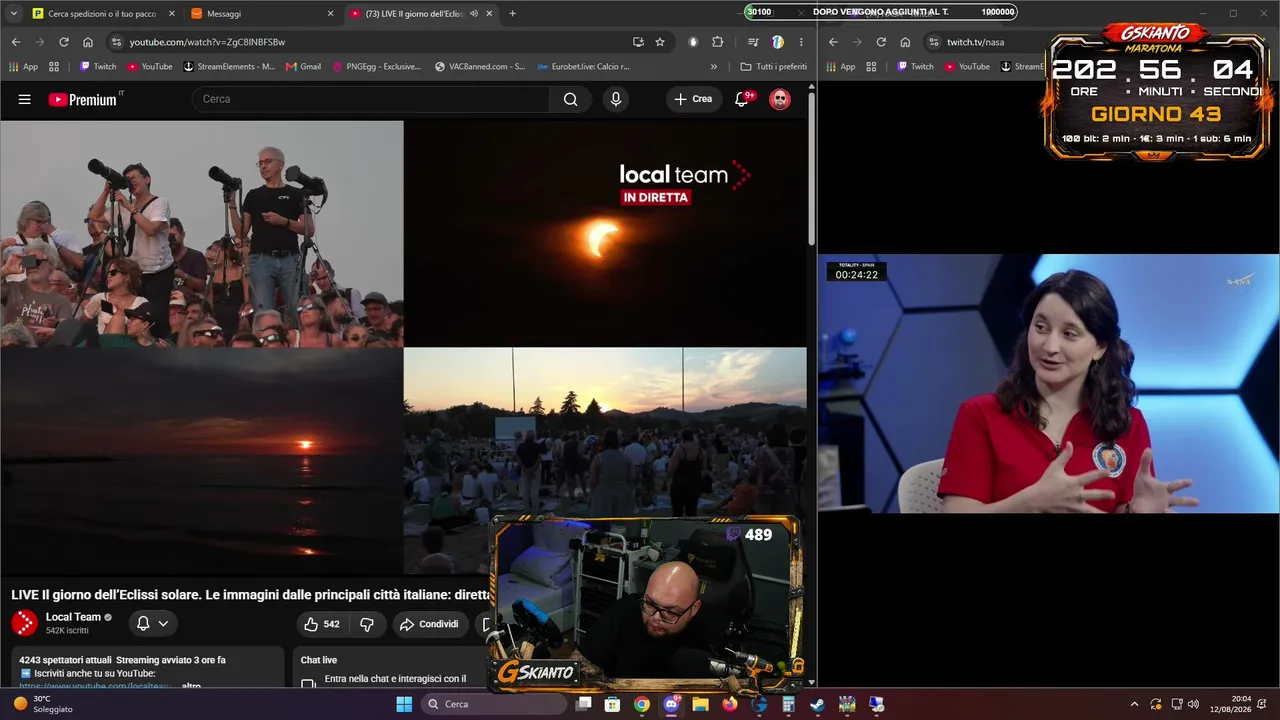Launch Steam from the taskbar
Viewport: 1280px width, 720px height.
818,704
